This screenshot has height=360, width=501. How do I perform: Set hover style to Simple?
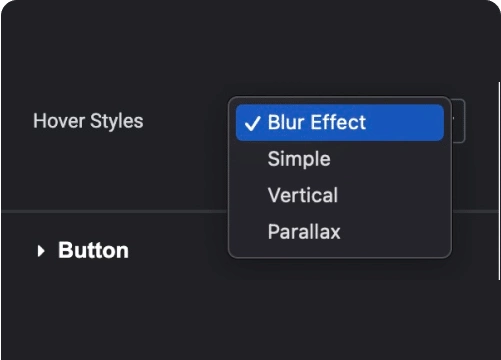pyautogui.click(x=340, y=159)
